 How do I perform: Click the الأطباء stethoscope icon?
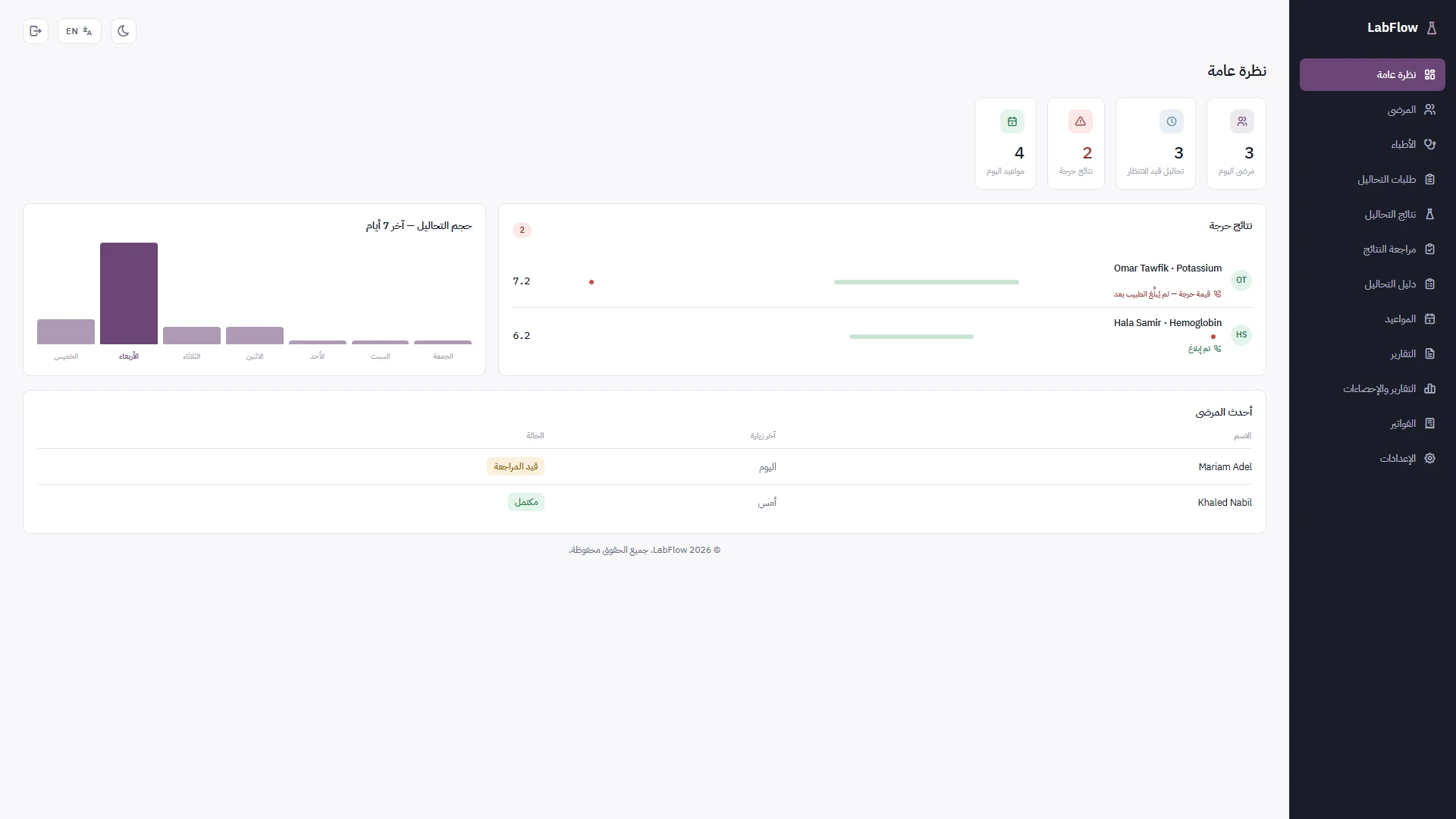point(1429,144)
